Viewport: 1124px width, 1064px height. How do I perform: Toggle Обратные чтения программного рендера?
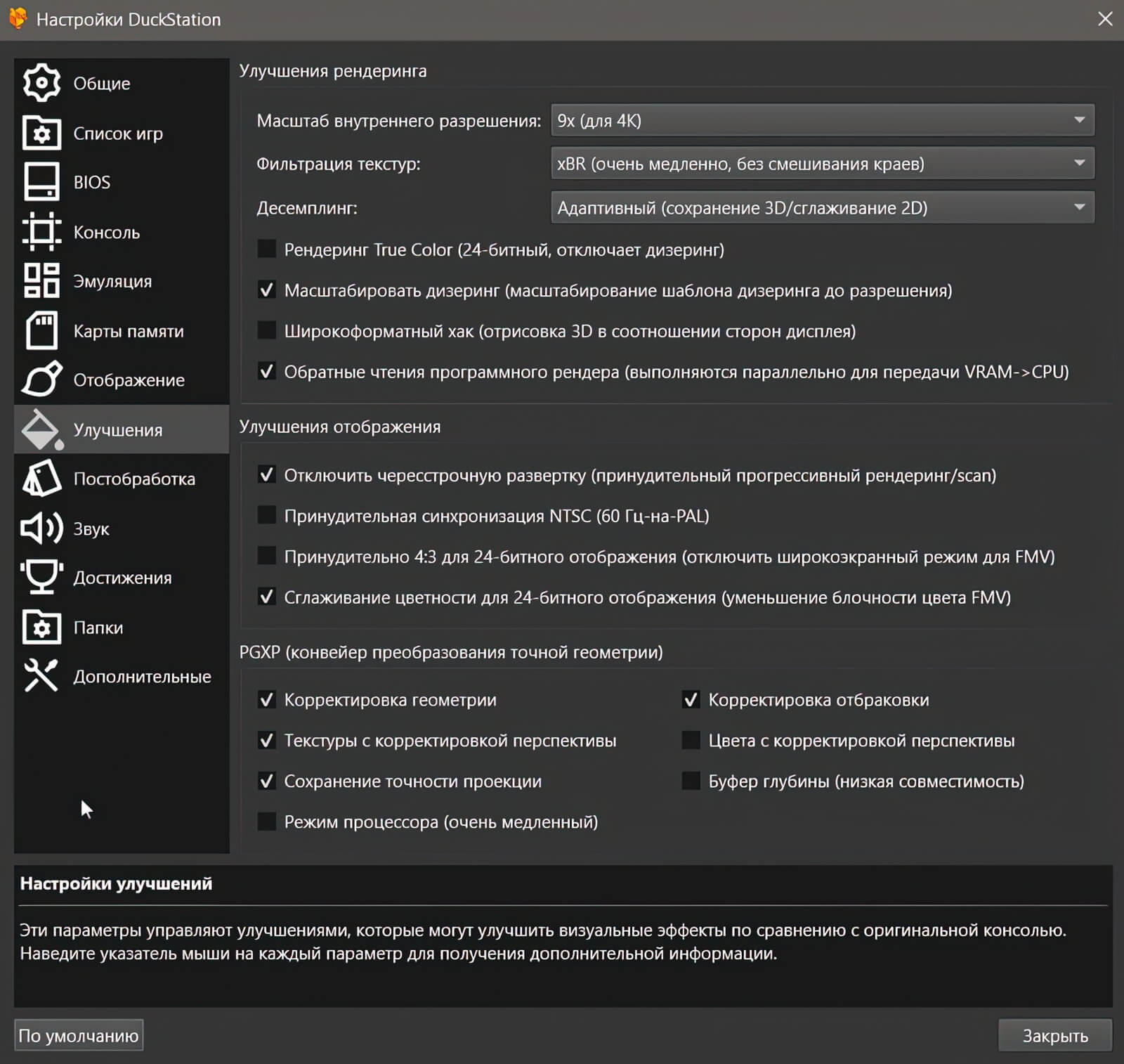click(267, 371)
